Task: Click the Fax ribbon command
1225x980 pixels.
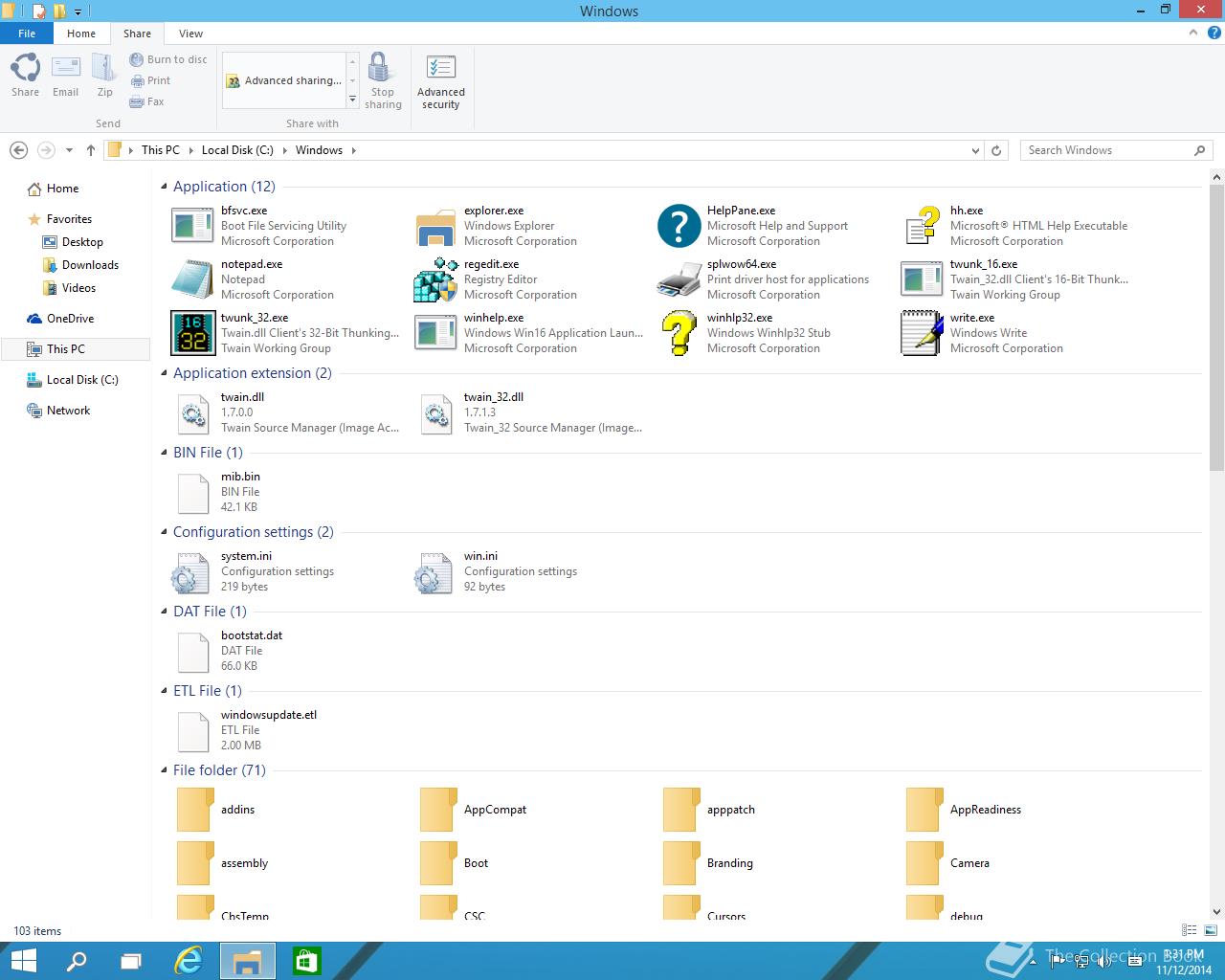Action: click(147, 101)
